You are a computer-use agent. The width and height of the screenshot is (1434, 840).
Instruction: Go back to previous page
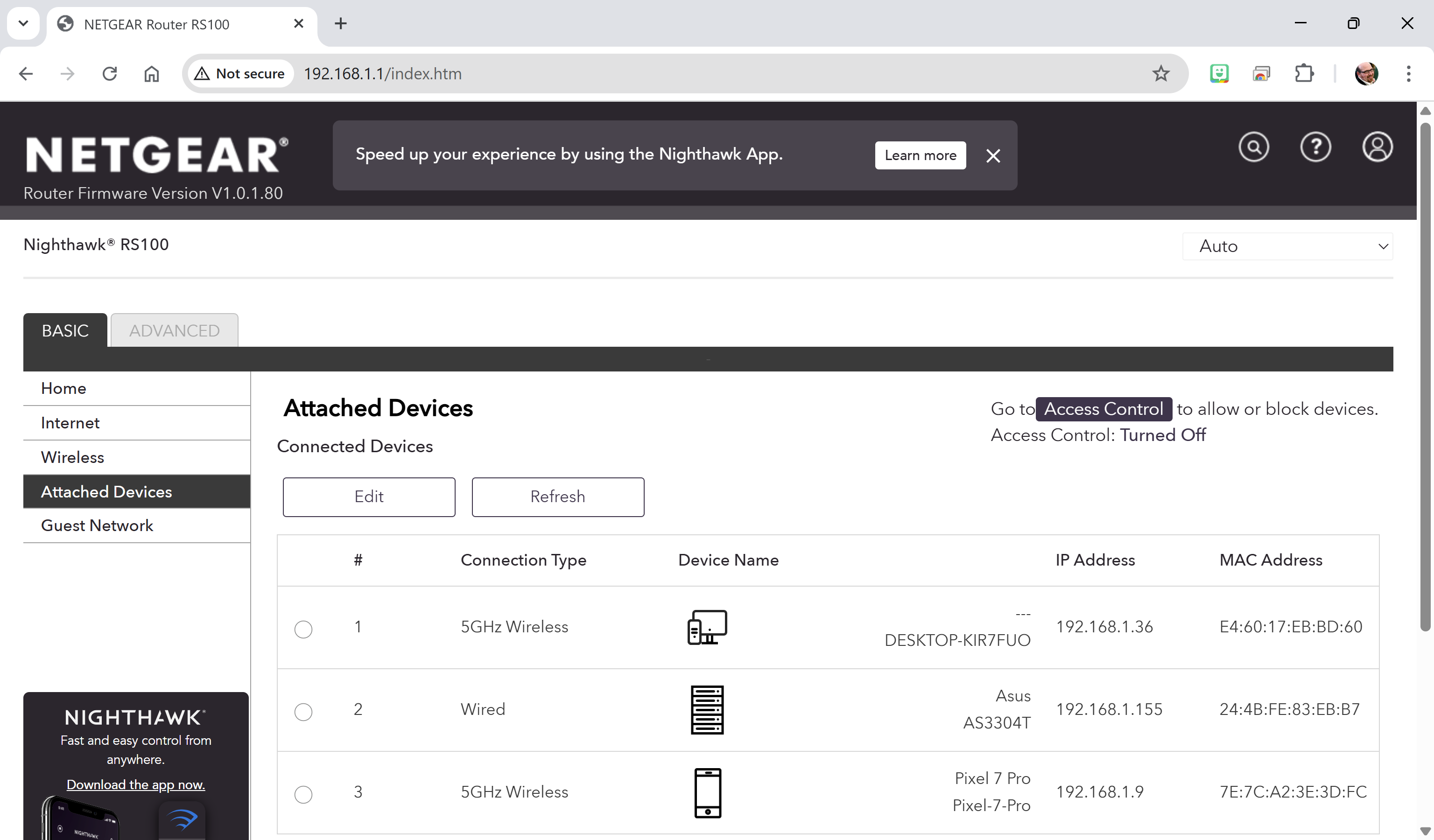(26, 73)
